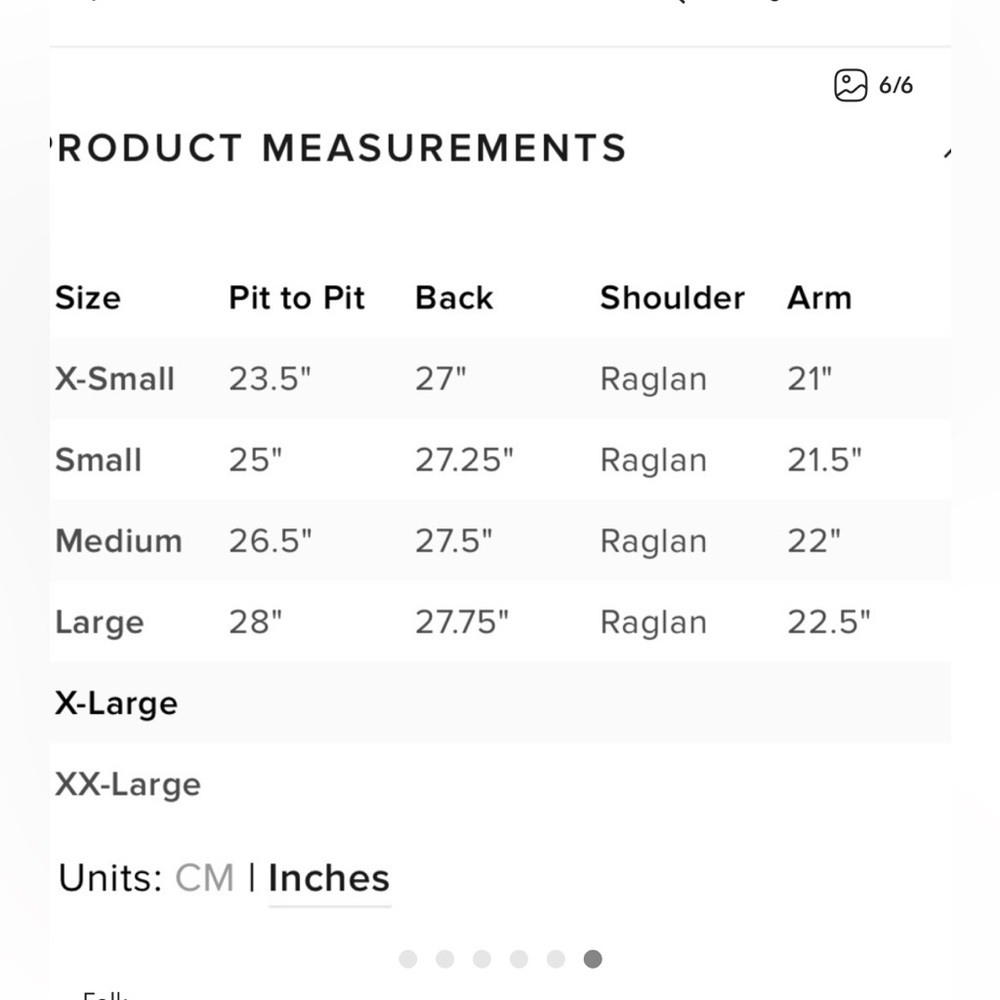The image size is (1000, 1000).
Task: Select the Medium size row label
Action: click(119, 541)
